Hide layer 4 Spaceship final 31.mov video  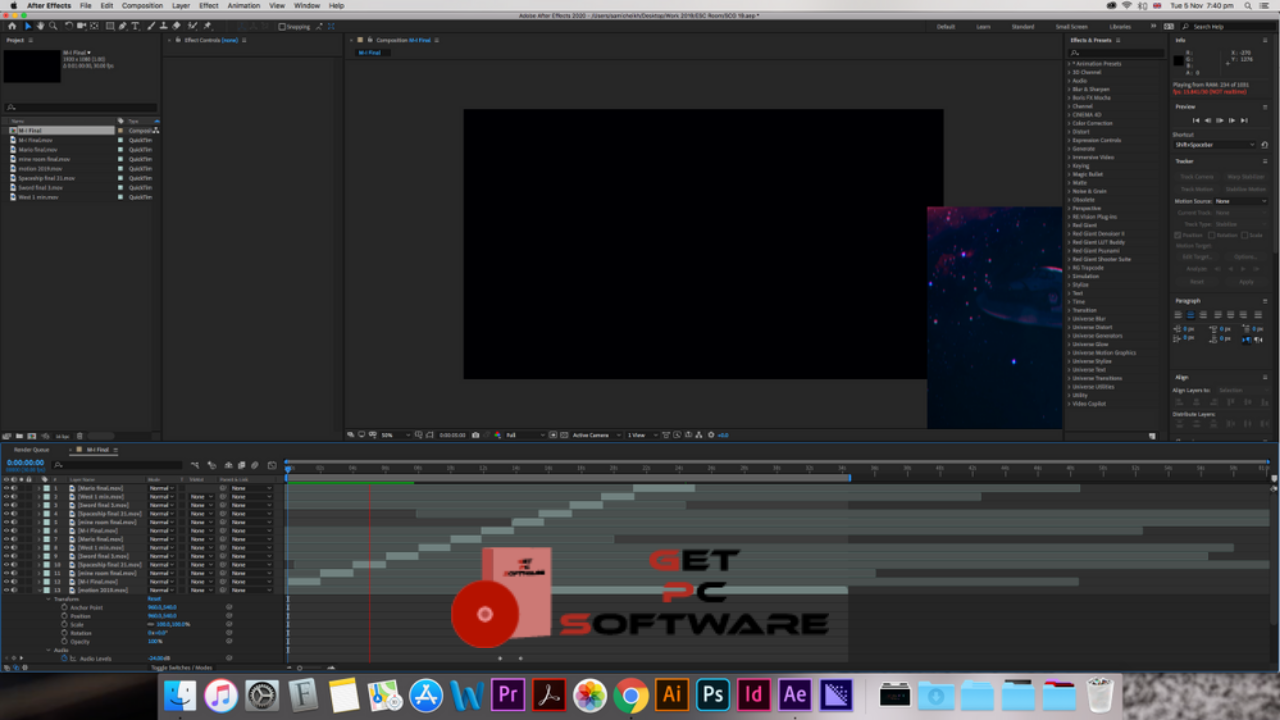tap(6, 513)
